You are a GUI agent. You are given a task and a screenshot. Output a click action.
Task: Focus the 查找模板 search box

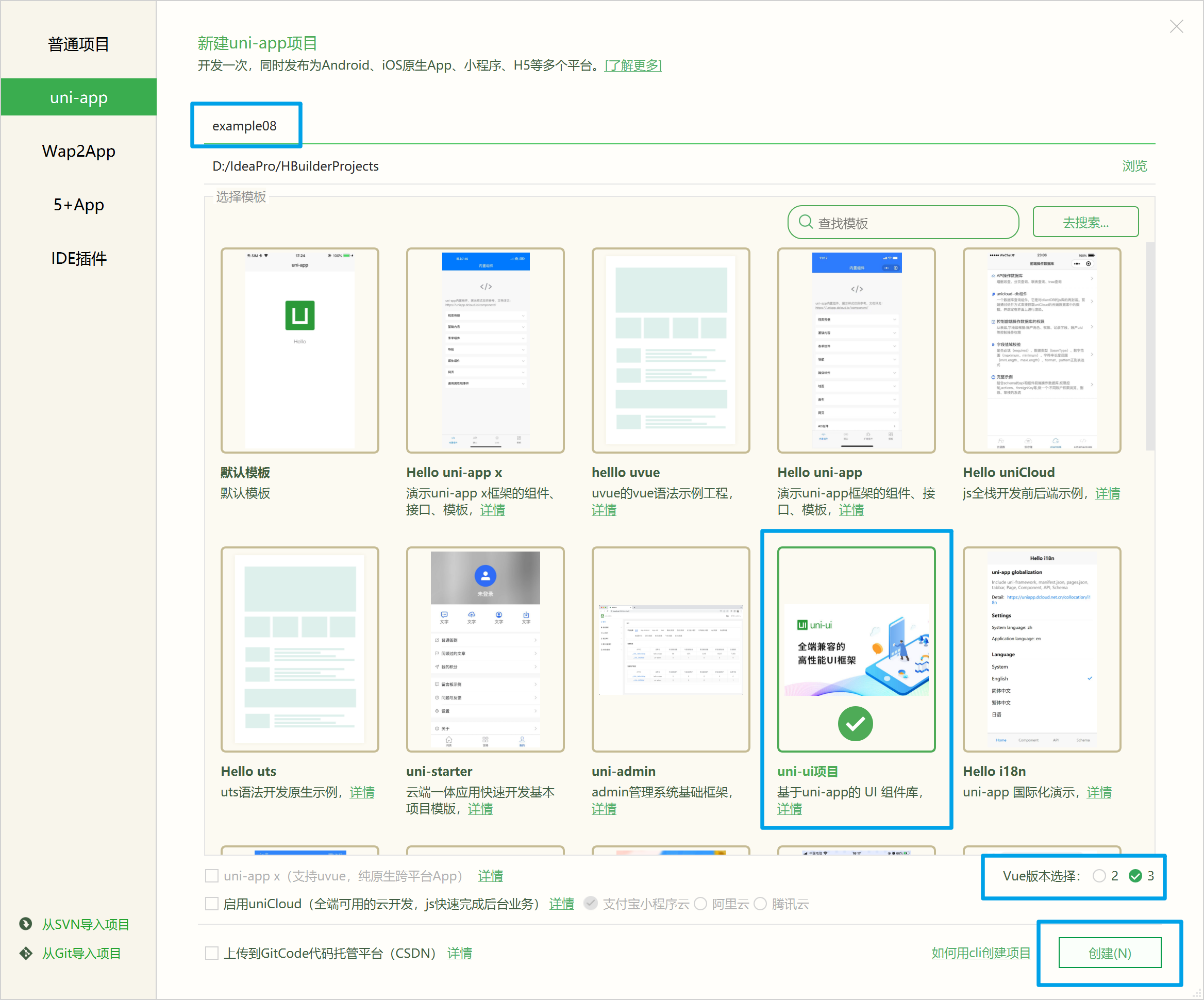click(x=903, y=223)
